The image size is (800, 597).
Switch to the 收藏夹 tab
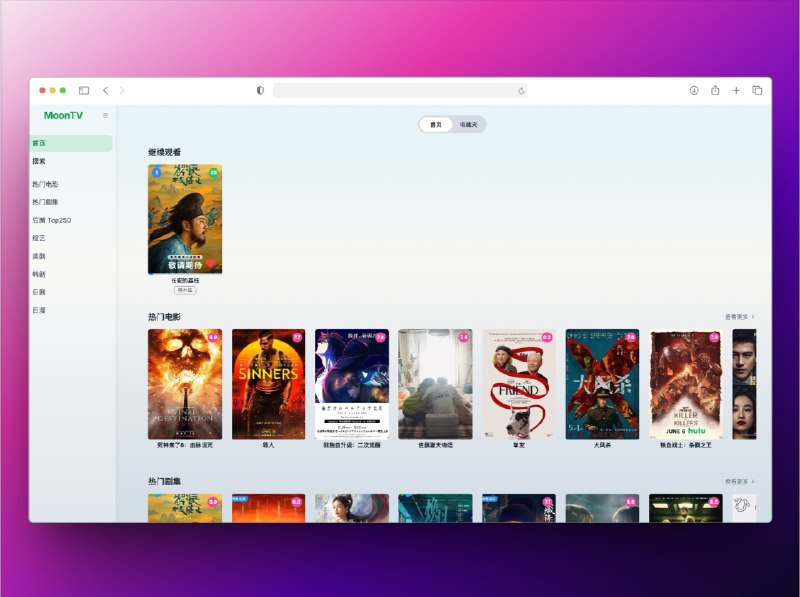[468, 125]
